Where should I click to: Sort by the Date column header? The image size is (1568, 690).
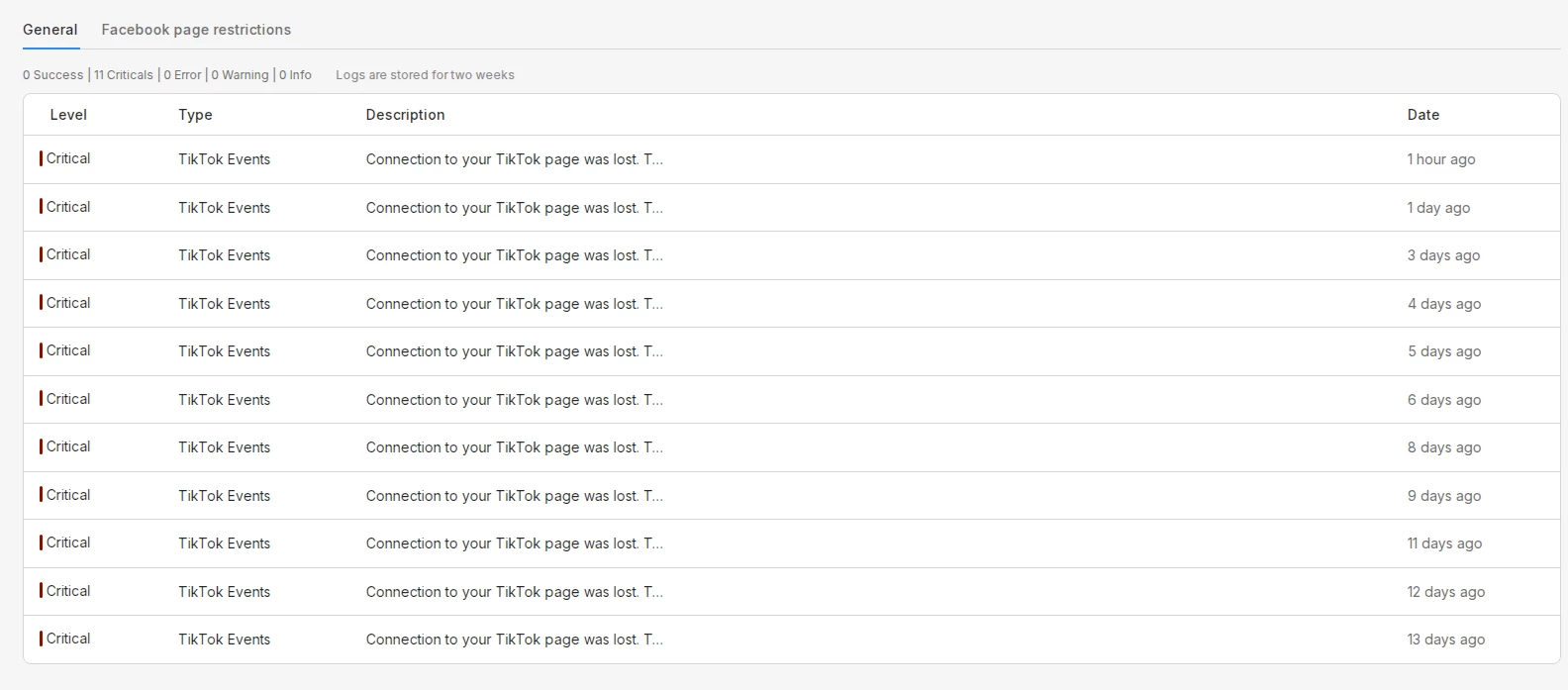click(1422, 115)
